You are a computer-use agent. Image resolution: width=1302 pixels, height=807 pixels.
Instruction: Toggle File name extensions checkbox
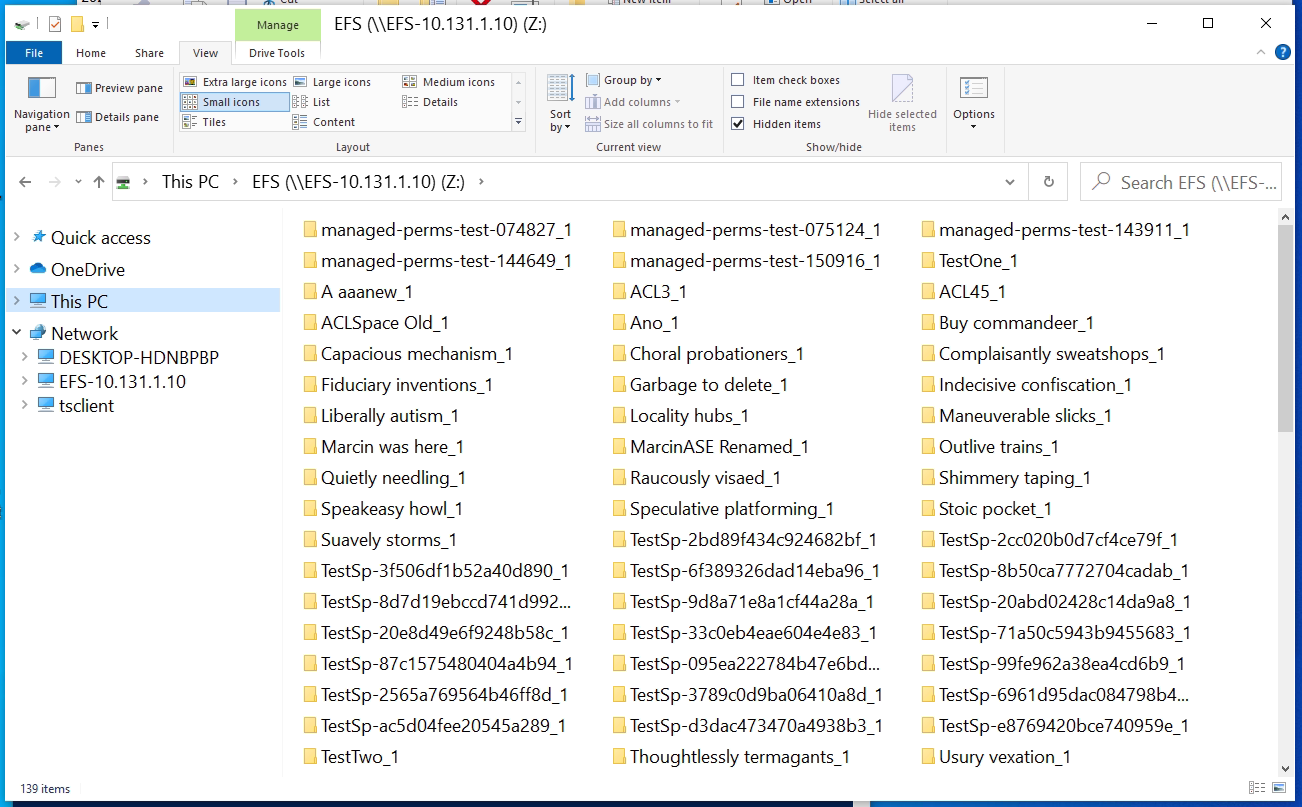738,102
